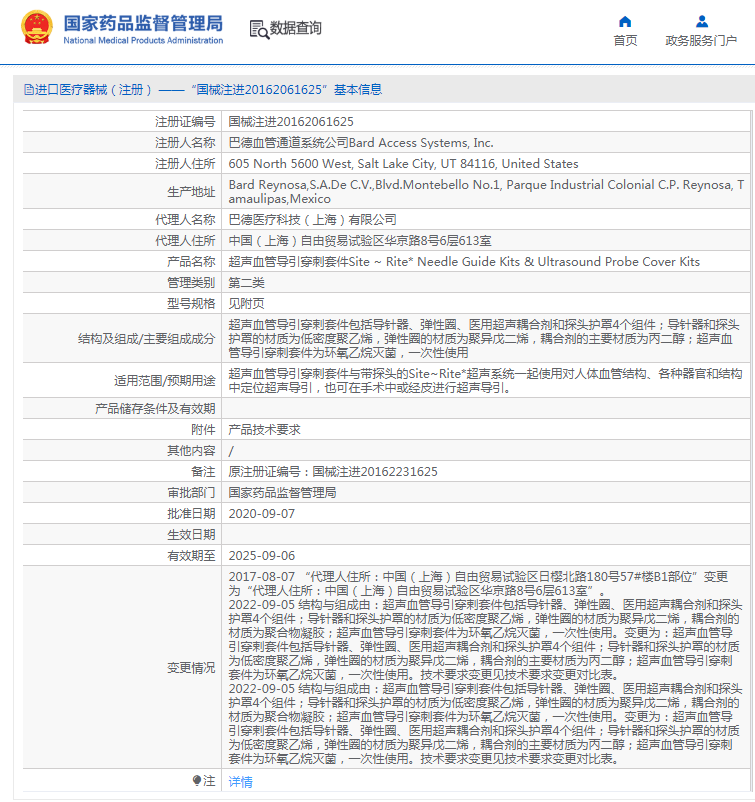Viewport: 755px width, 802px height.
Task: Click the 数据查询 heading
Action: tap(296, 28)
